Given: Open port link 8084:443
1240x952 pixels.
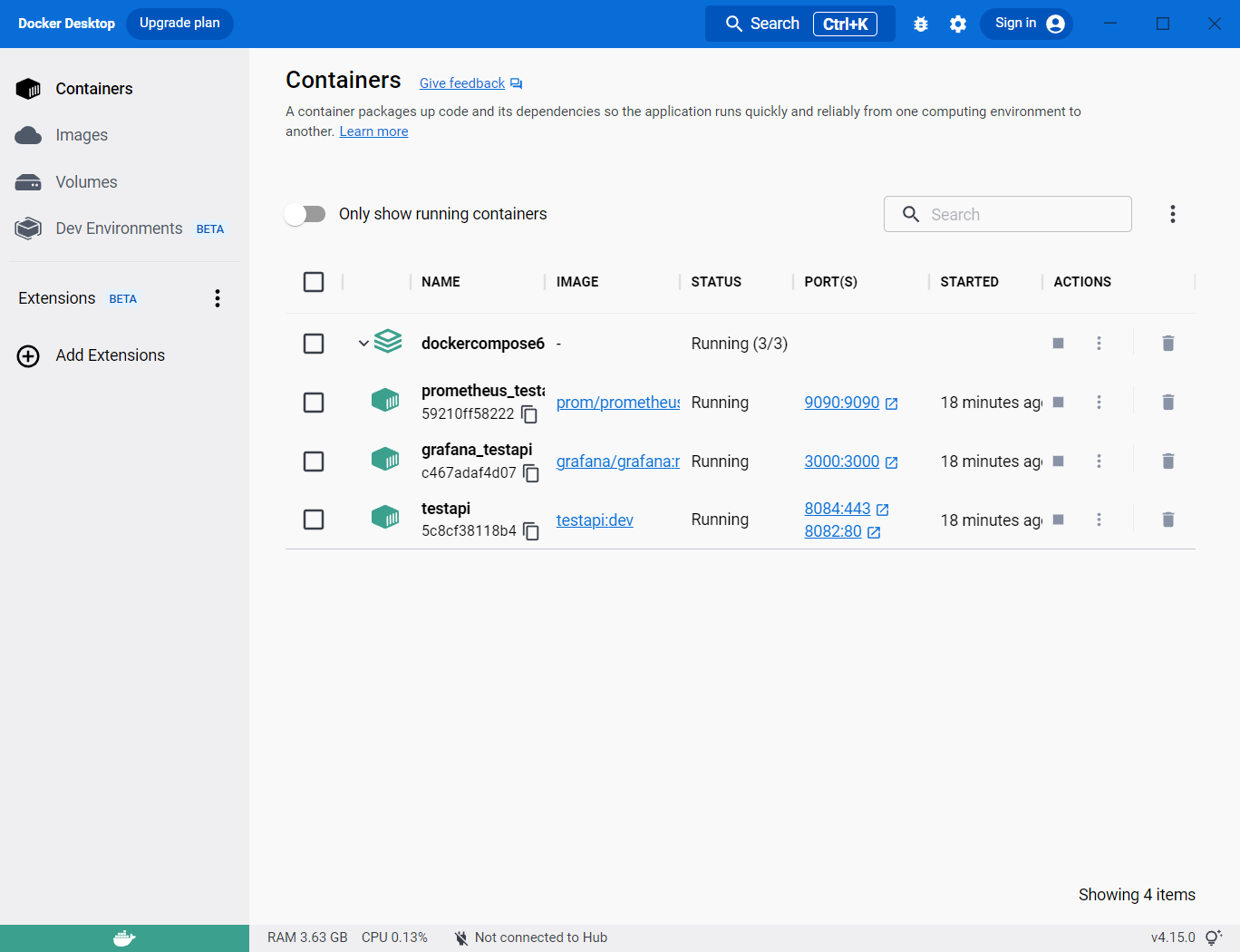Looking at the screenshot, I should pos(838,509).
